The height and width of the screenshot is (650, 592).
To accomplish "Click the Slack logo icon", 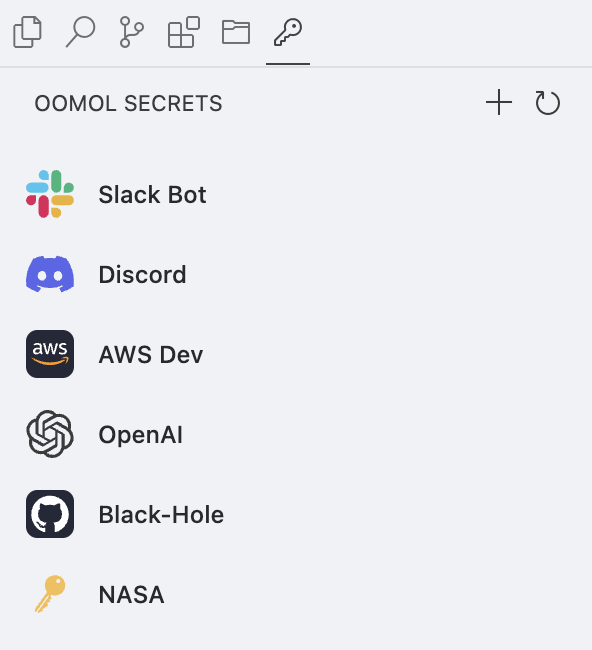I will click(x=50, y=194).
